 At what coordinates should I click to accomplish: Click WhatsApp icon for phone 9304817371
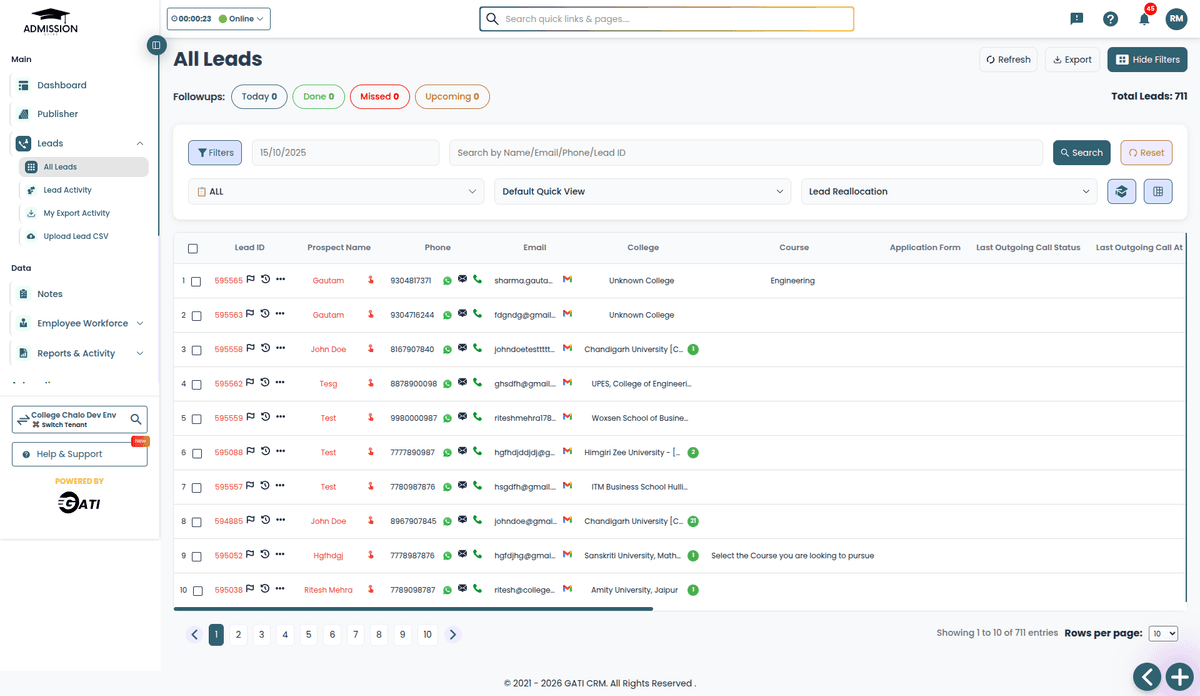pos(447,281)
